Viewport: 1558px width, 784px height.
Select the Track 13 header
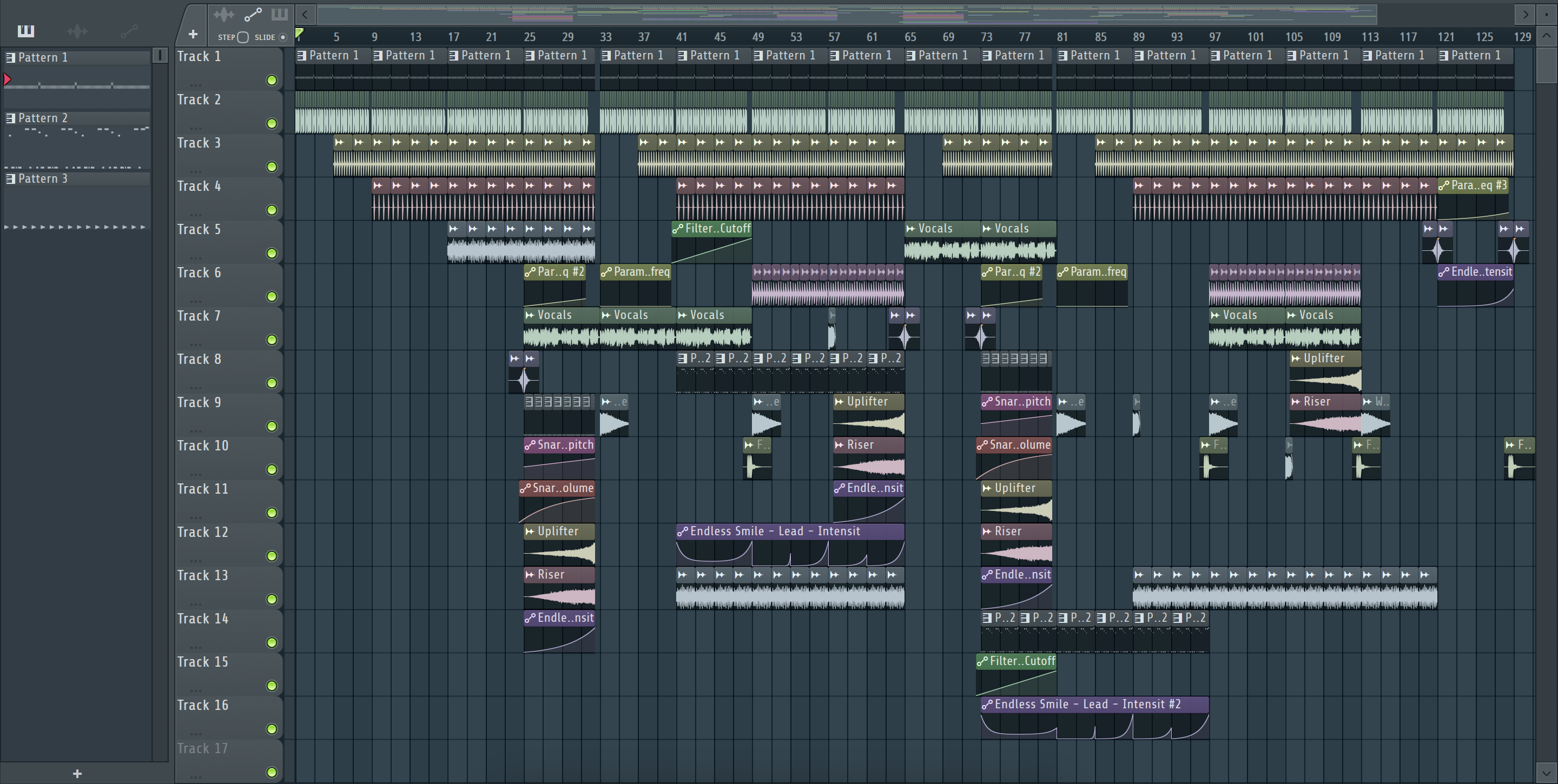pyautogui.click(x=229, y=588)
